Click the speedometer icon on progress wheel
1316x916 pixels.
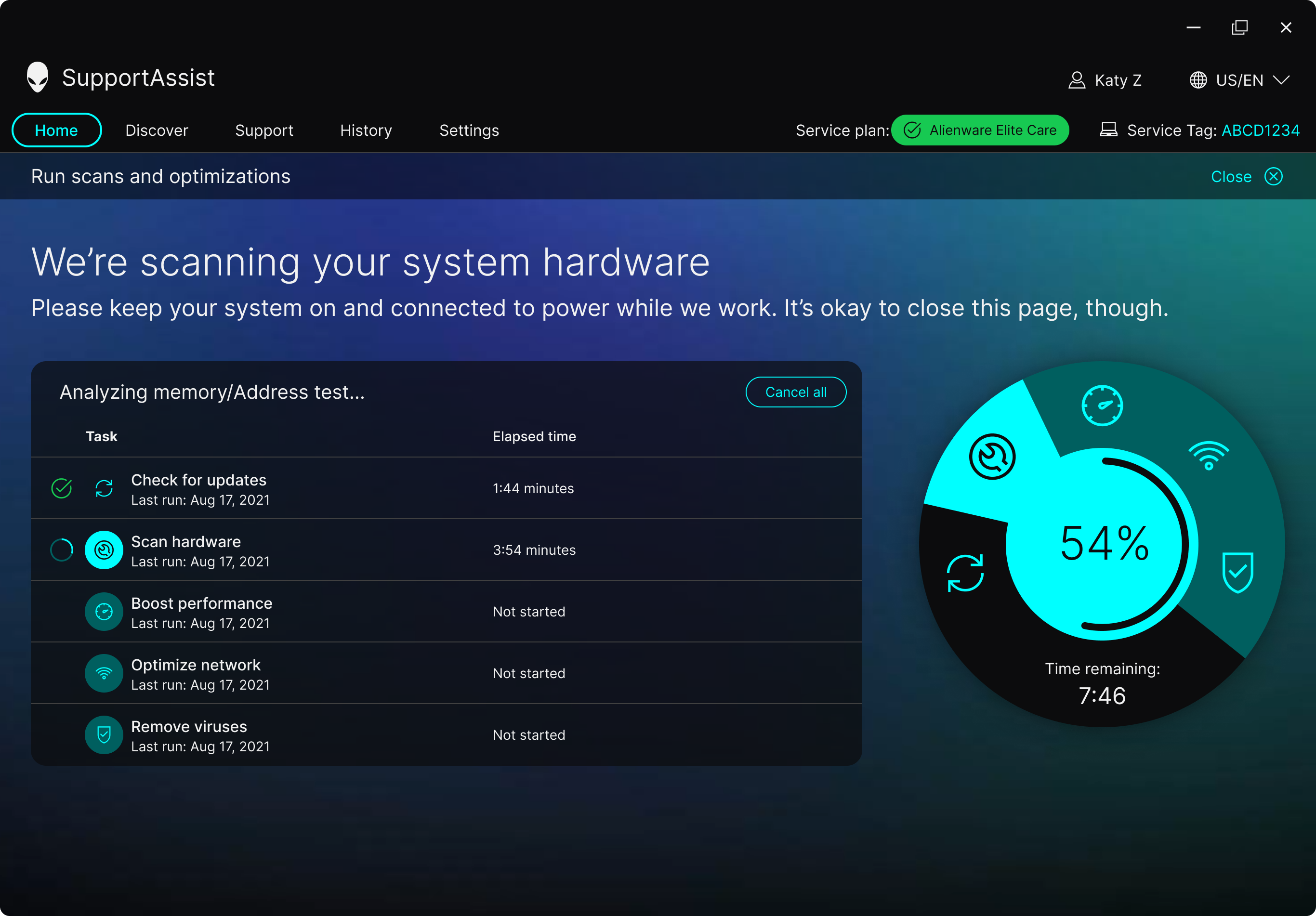coord(1102,405)
